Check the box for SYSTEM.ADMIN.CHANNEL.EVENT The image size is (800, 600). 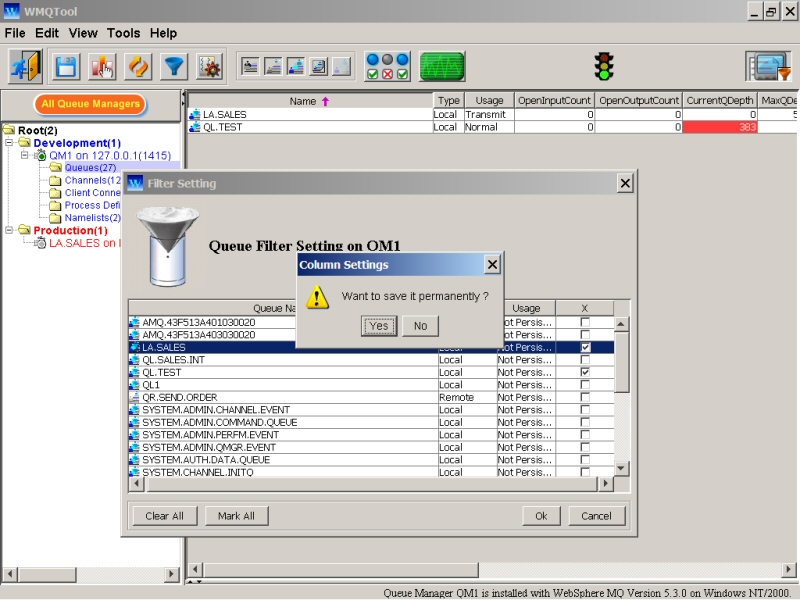[585, 410]
